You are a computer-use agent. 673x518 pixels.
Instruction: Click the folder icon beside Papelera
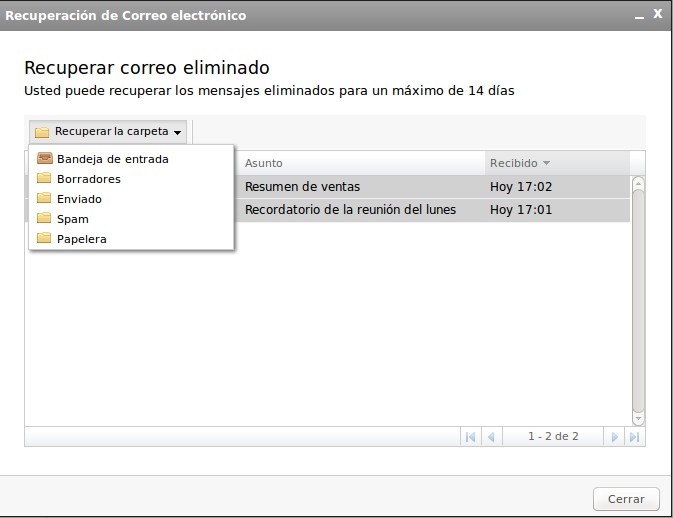[x=44, y=238]
